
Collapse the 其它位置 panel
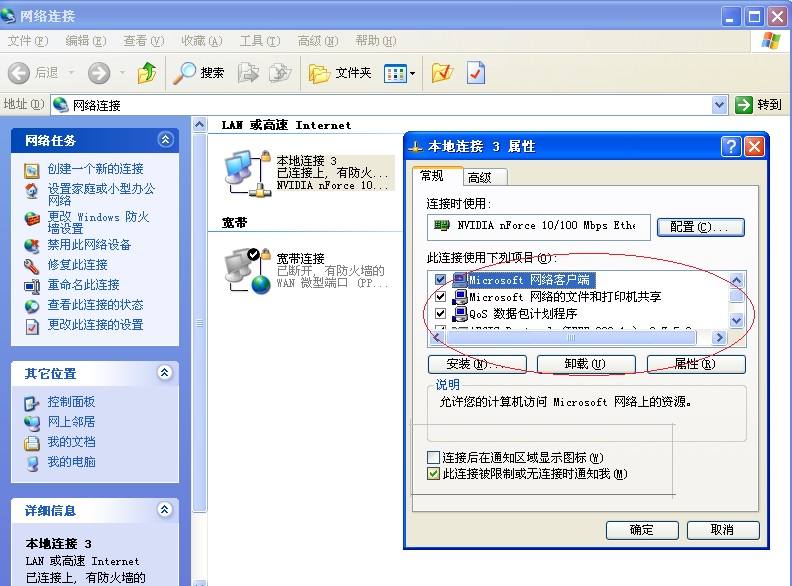coord(165,373)
